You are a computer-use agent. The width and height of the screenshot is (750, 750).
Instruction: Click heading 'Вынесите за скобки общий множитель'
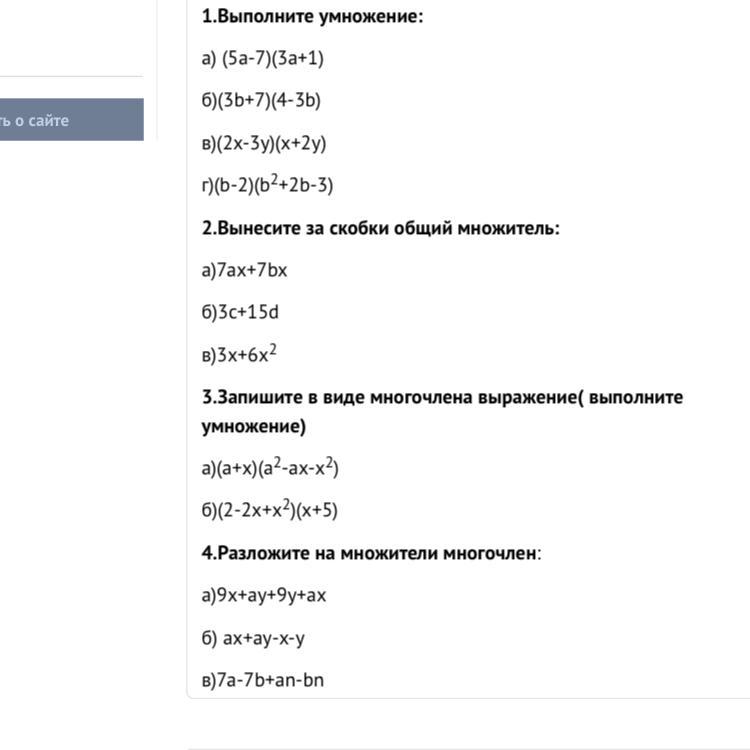388,228
